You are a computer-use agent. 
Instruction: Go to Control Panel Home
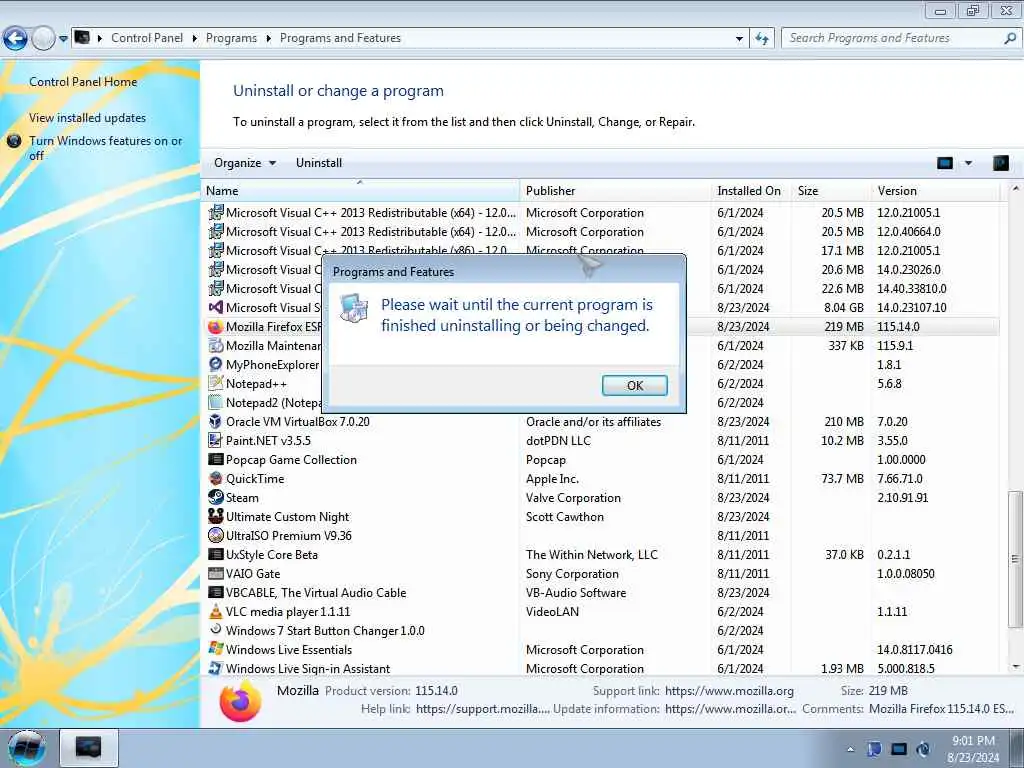(83, 82)
